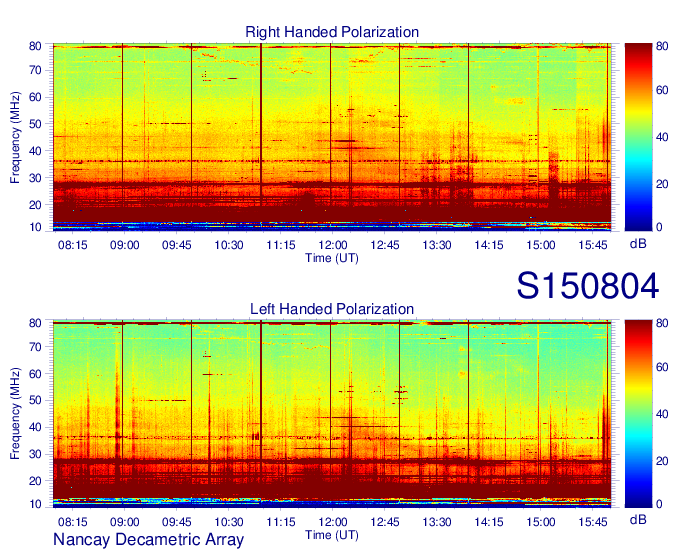The width and height of the screenshot is (680, 552).
Task: Click the 'Nancay Decametric Array' caption
Action: 148,539
